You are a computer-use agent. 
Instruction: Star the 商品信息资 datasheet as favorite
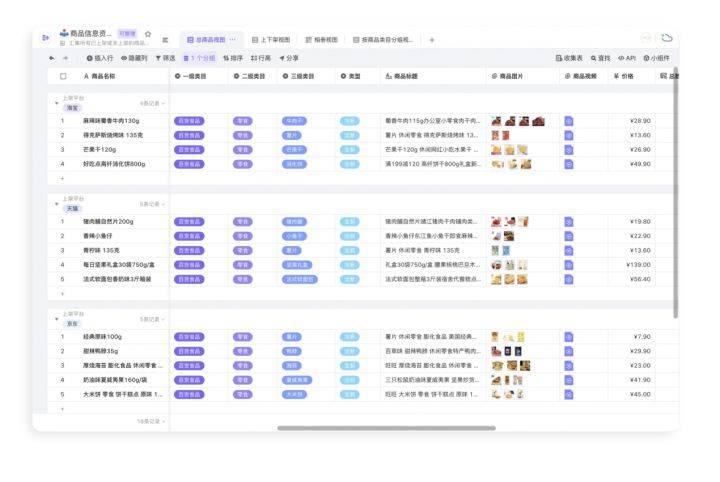tap(148, 34)
